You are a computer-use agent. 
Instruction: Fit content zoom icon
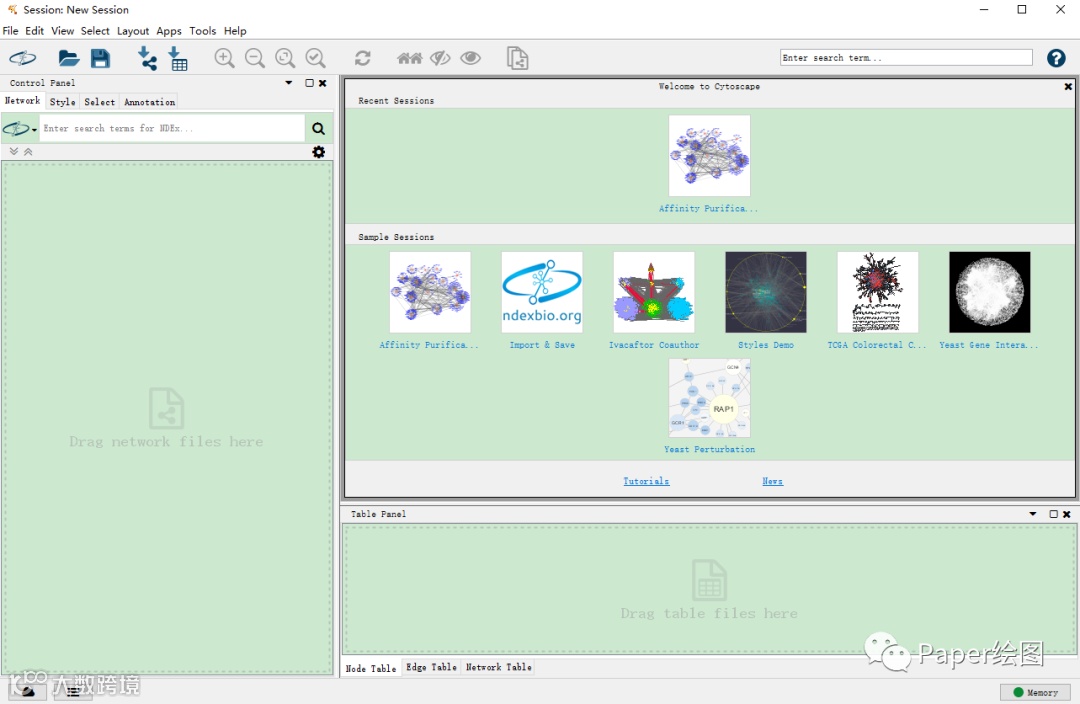[x=285, y=58]
